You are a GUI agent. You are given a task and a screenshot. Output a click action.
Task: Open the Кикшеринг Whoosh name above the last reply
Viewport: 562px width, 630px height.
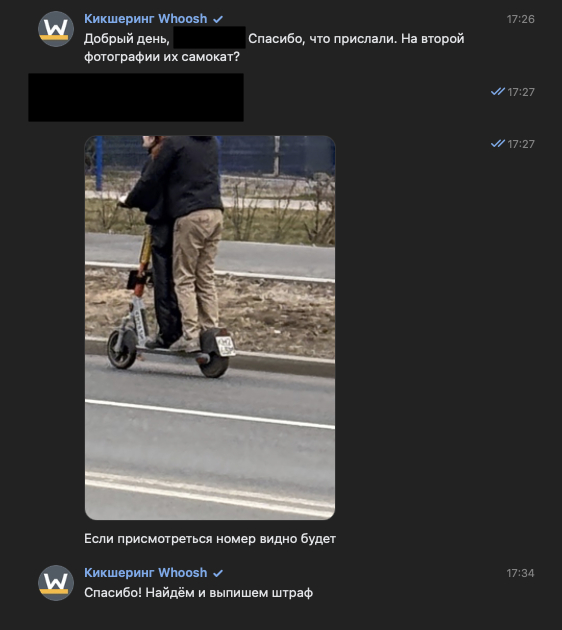click(145, 573)
